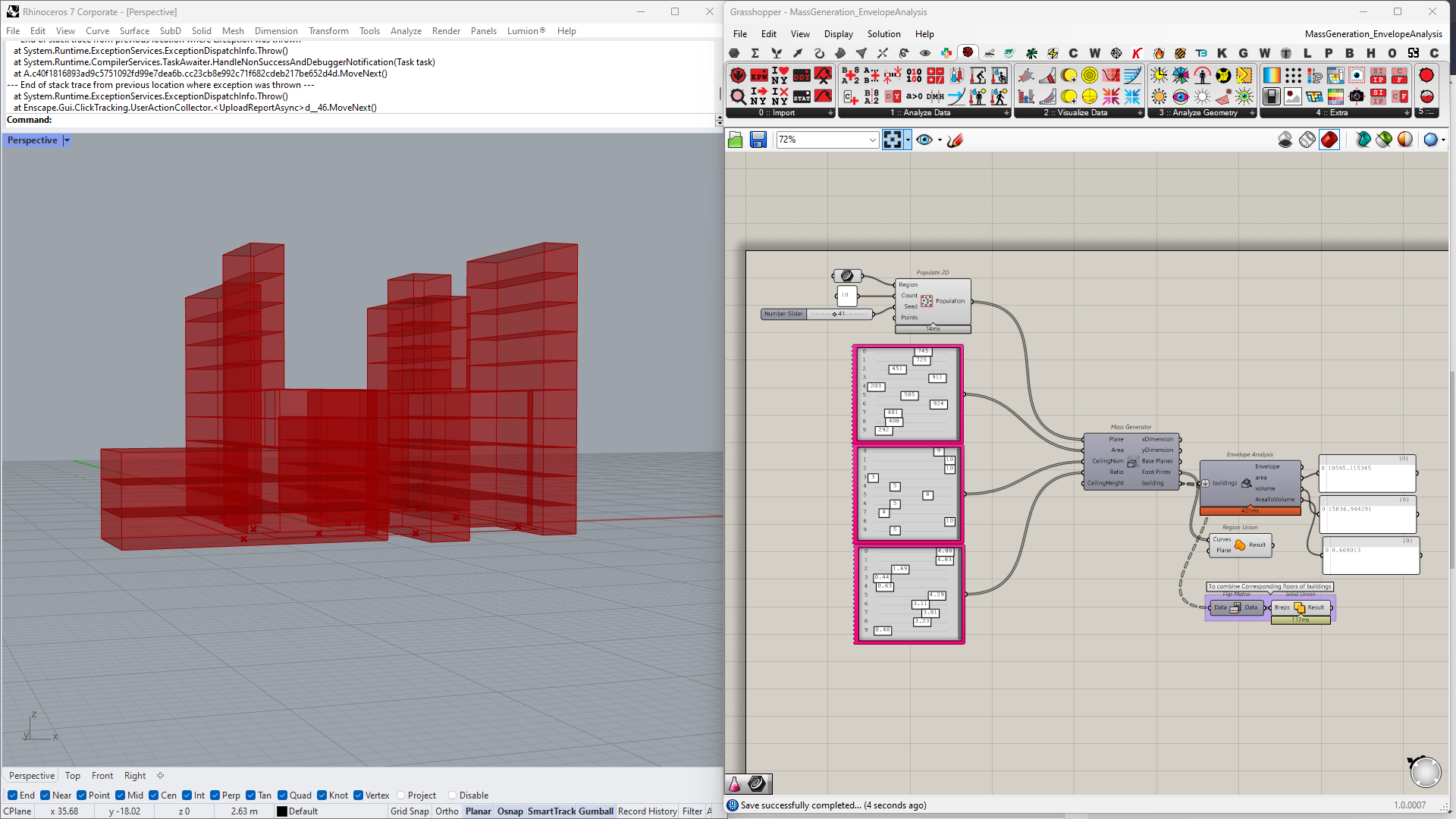Click the 10595.115345 output panel
Image resolution: width=1456 pixels, height=819 pixels.
[1367, 474]
